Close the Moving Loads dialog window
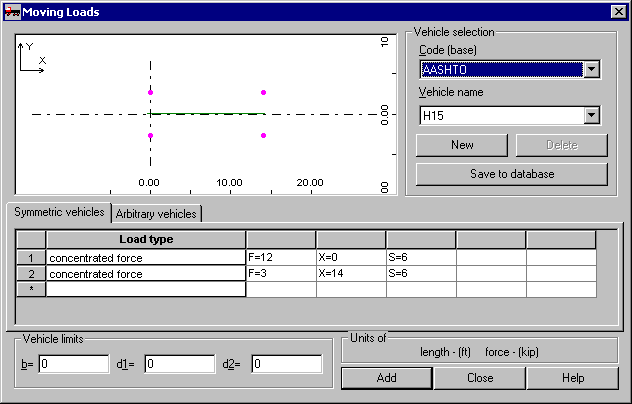The width and height of the screenshot is (632, 404). [x=618, y=12]
